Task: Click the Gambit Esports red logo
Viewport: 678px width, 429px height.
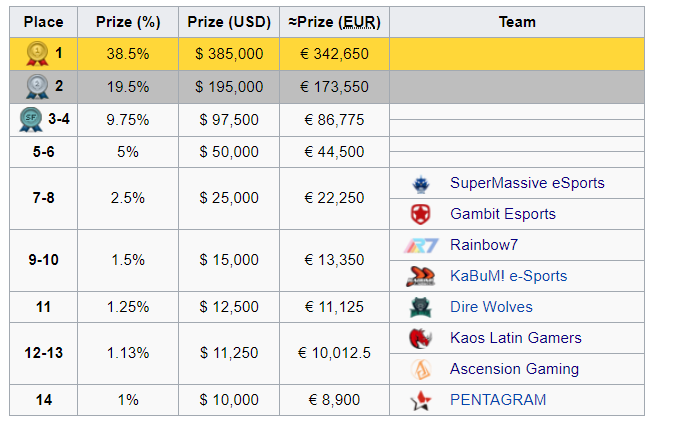Action: tap(420, 214)
